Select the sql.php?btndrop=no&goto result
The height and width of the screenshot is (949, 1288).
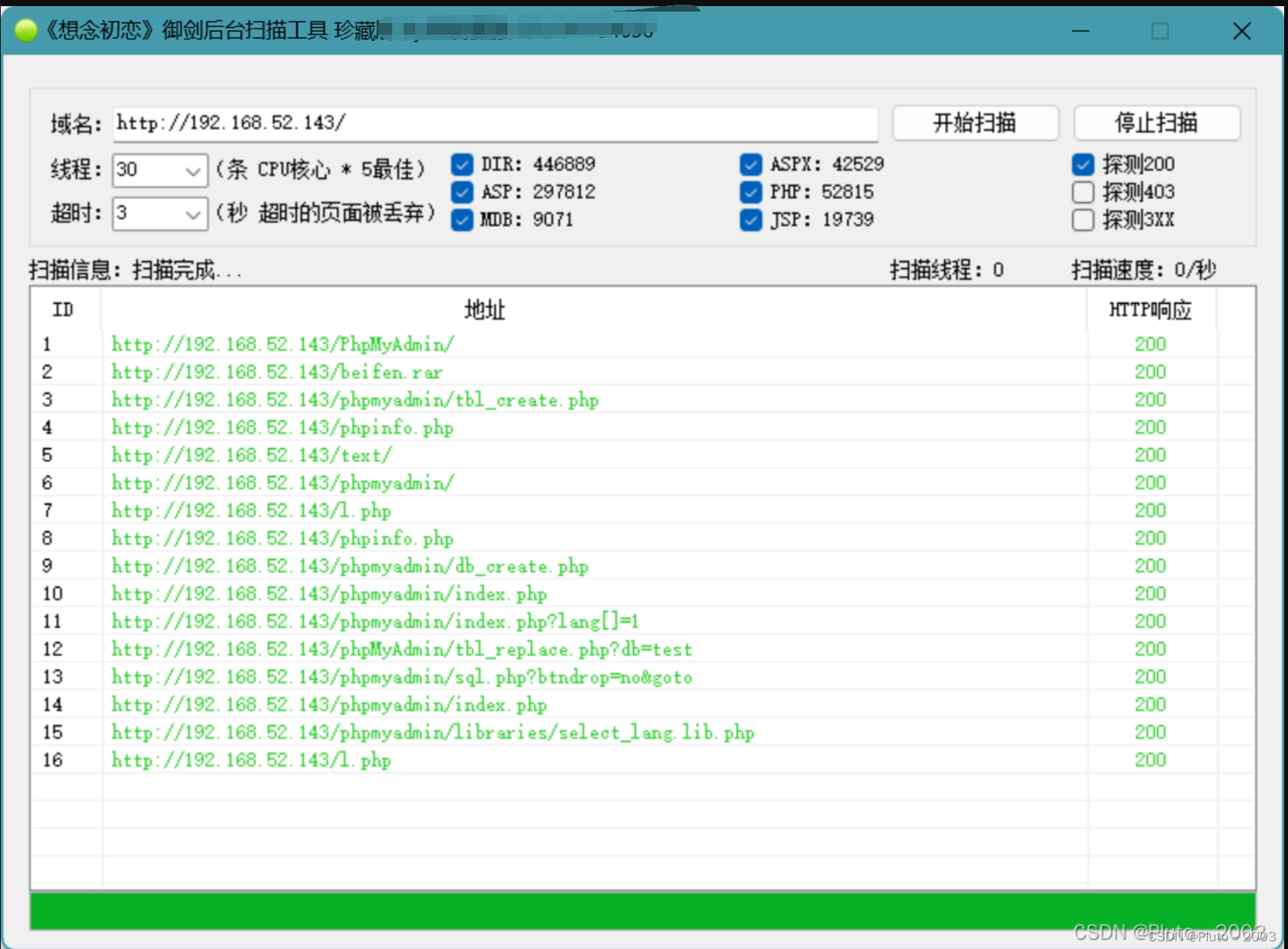(401, 677)
